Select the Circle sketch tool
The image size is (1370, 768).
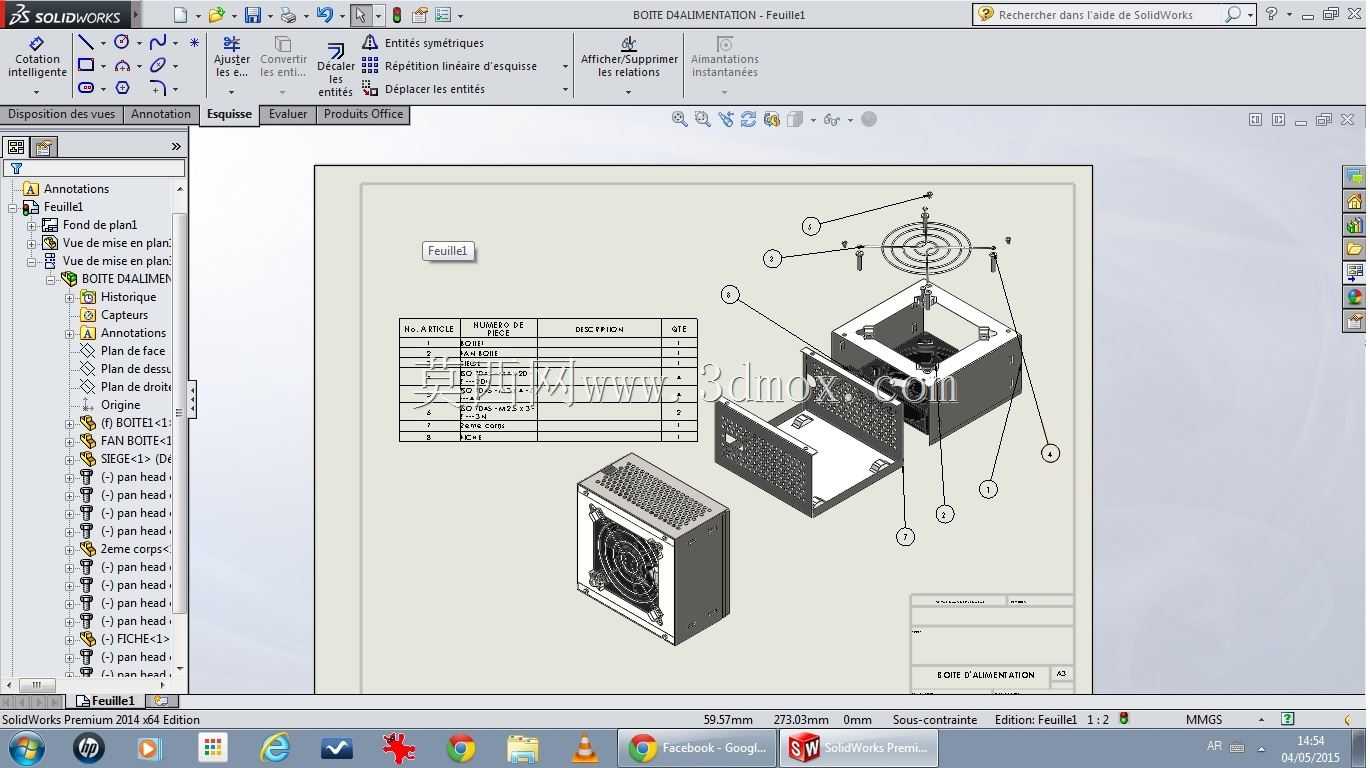pyautogui.click(x=122, y=42)
